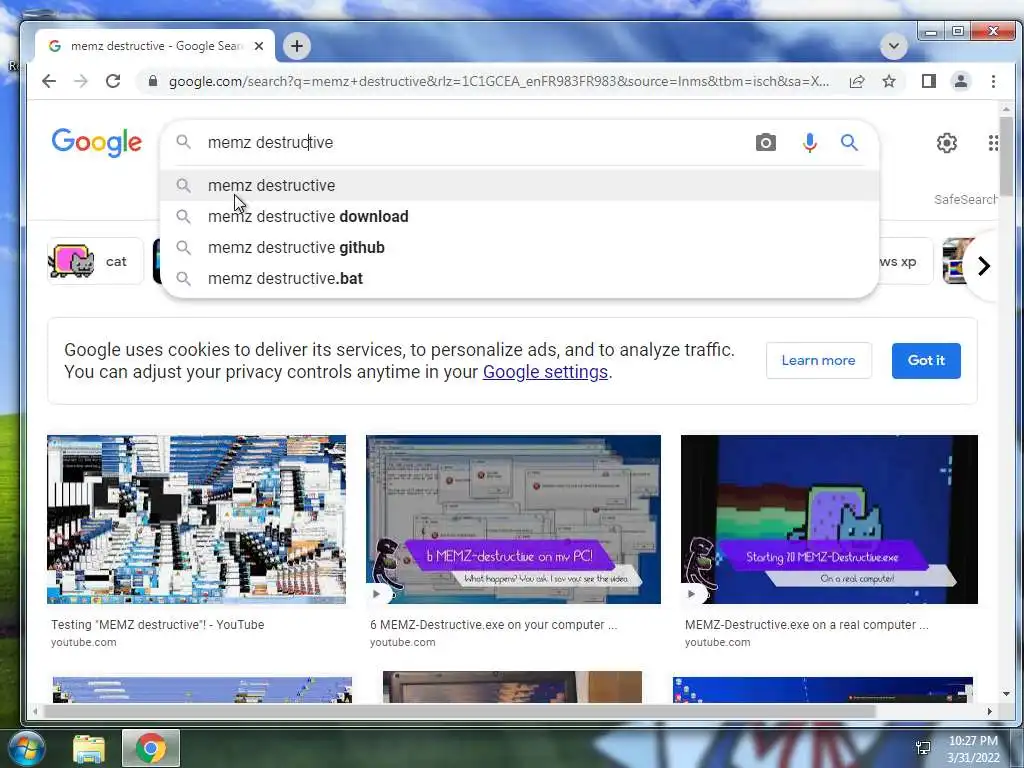Select suggestion 'memz destructive.bat'

(x=519, y=278)
